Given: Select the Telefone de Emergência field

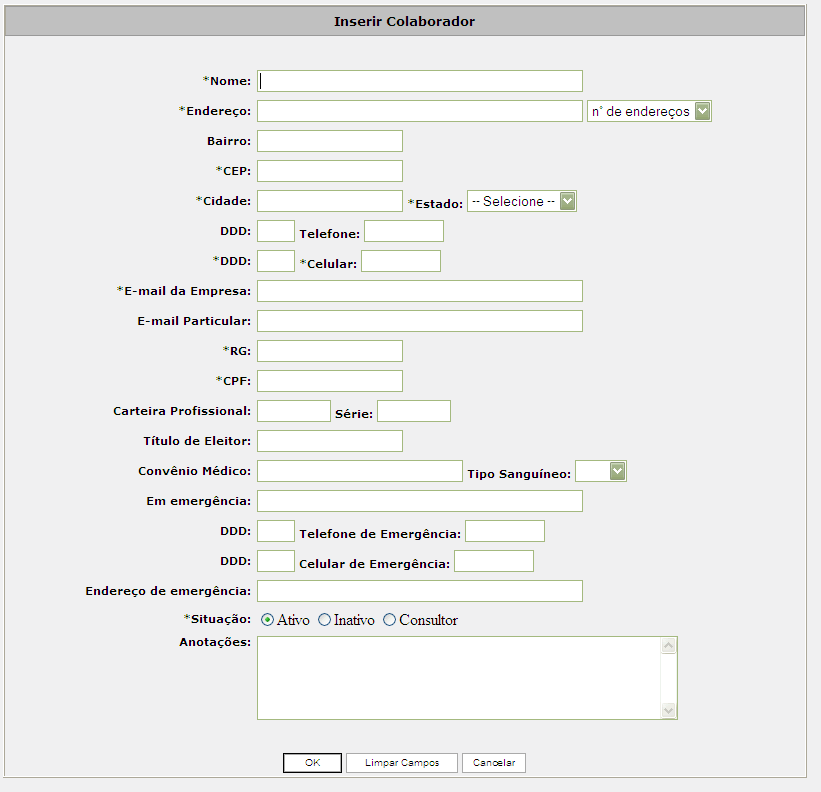Looking at the screenshot, I should tap(505, 531).
